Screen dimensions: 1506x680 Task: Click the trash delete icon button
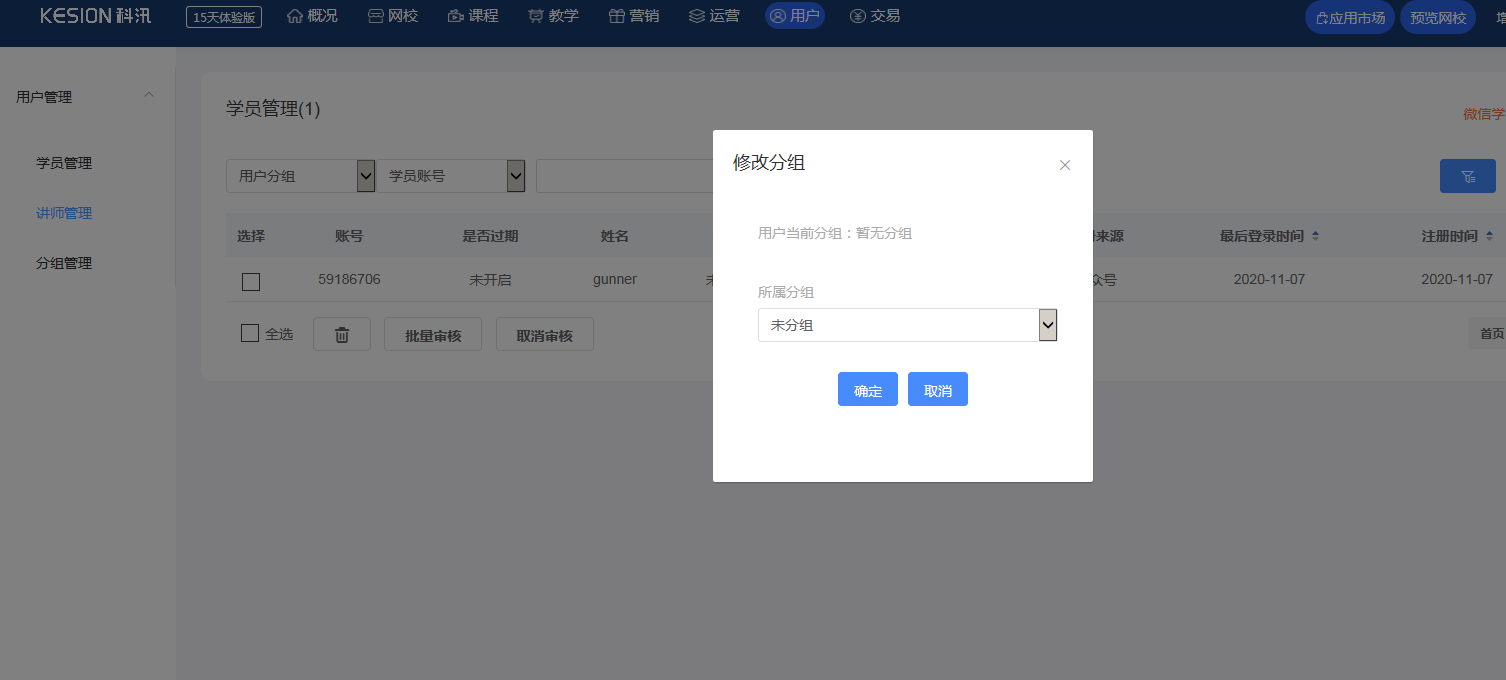click(x=341, y=335)
